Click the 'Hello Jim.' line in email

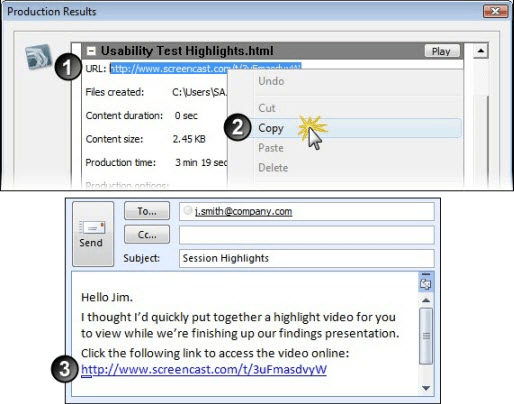click(x=107, y=297)
